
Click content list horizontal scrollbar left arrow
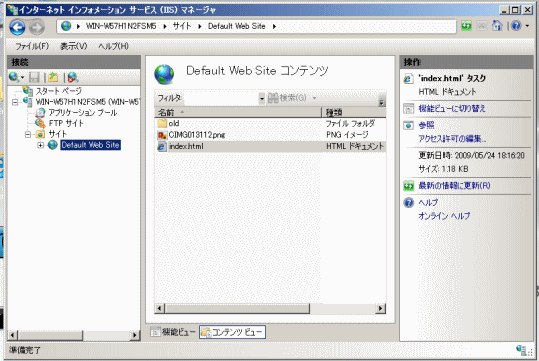click(x=159, y=308)
